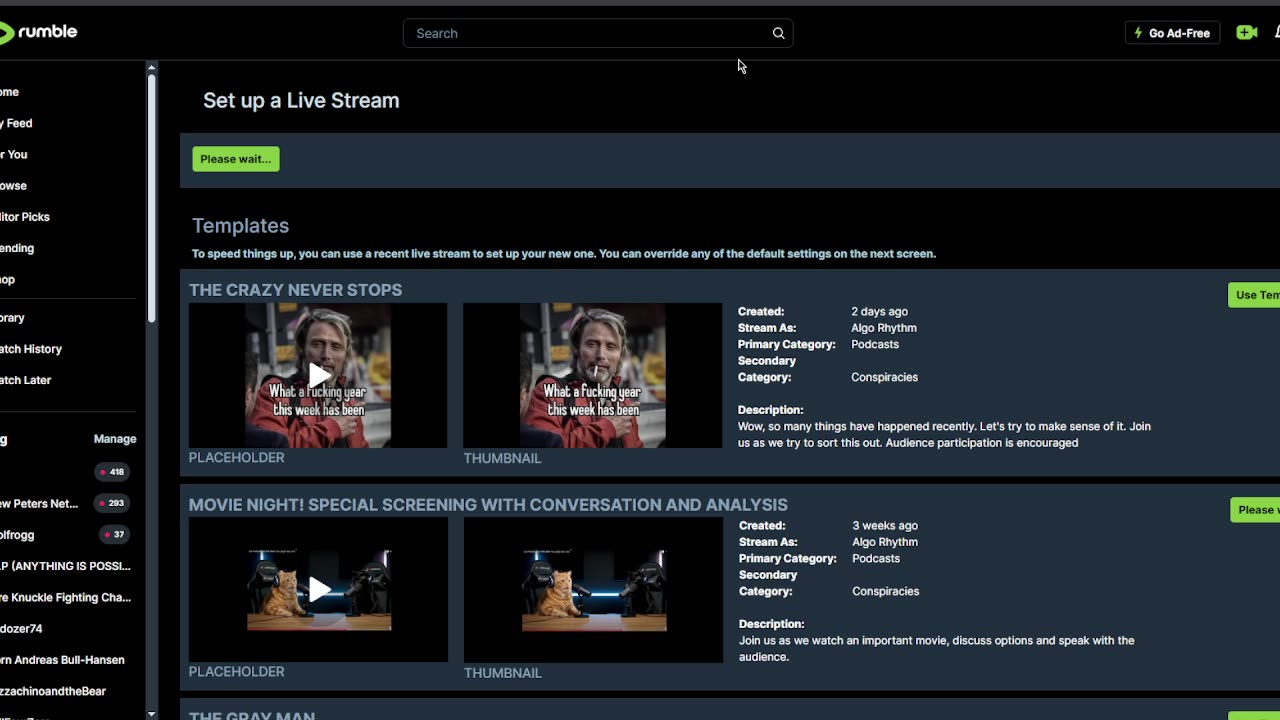This screenshot has height=720, width=1280.
Task: Click the sidebar scrollbar down arrow
Action: tap(151, 714)
